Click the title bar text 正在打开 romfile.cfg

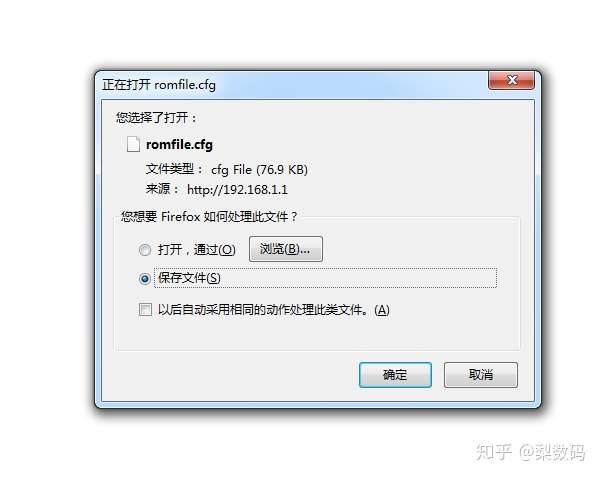coord(159,84)
